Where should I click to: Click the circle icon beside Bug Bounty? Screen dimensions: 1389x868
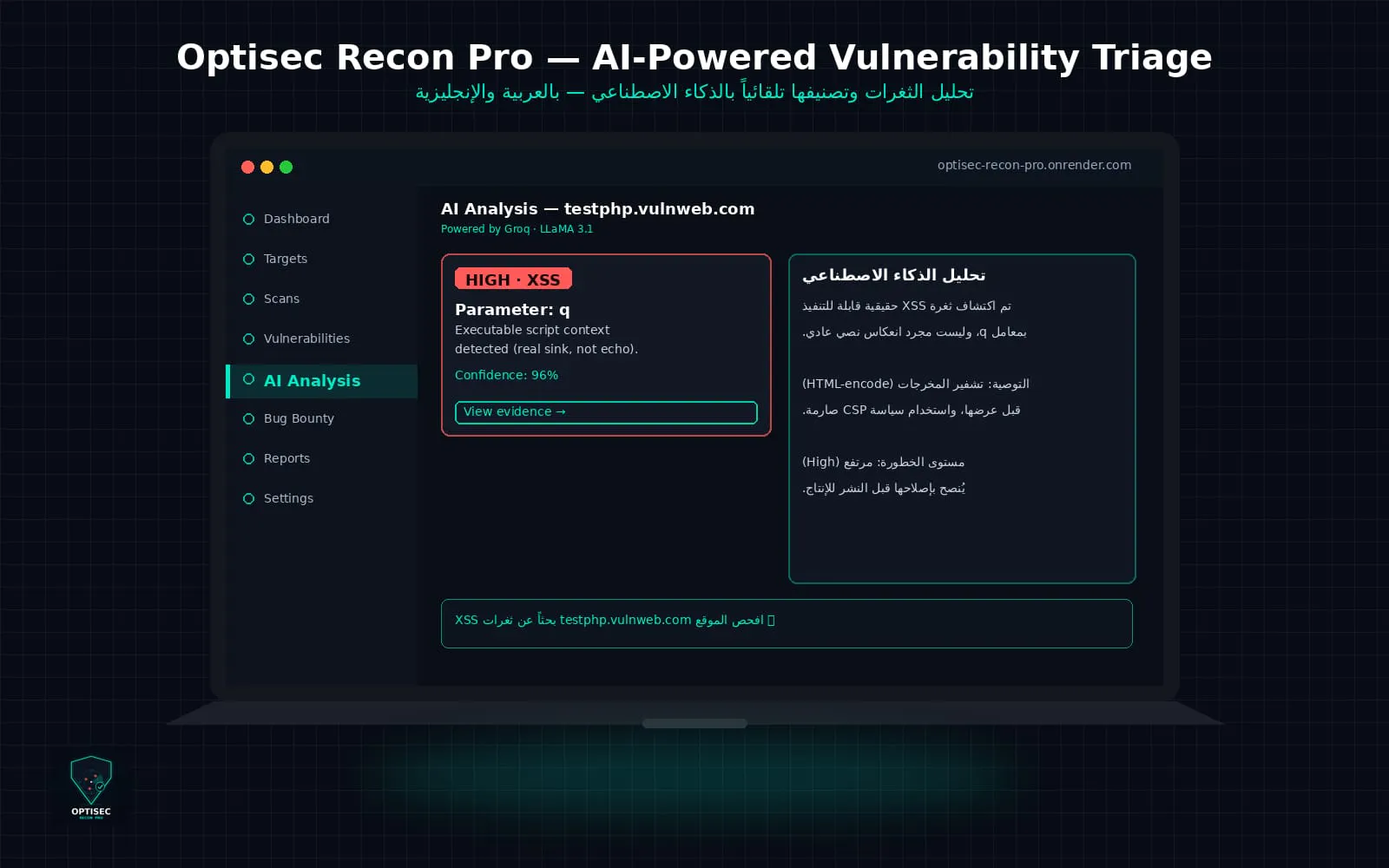tap(248, 418)
